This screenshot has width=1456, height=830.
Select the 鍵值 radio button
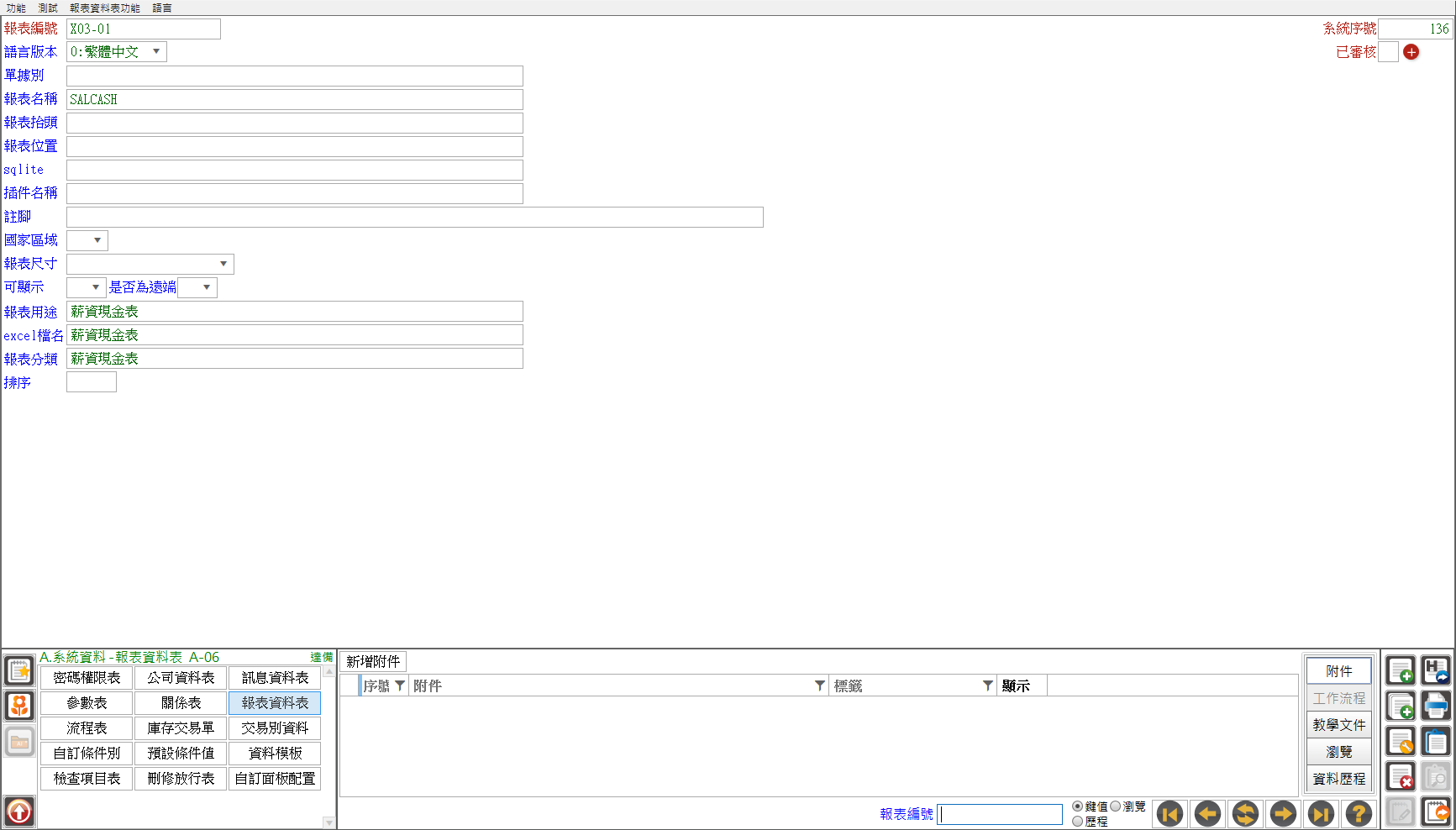1077,806
